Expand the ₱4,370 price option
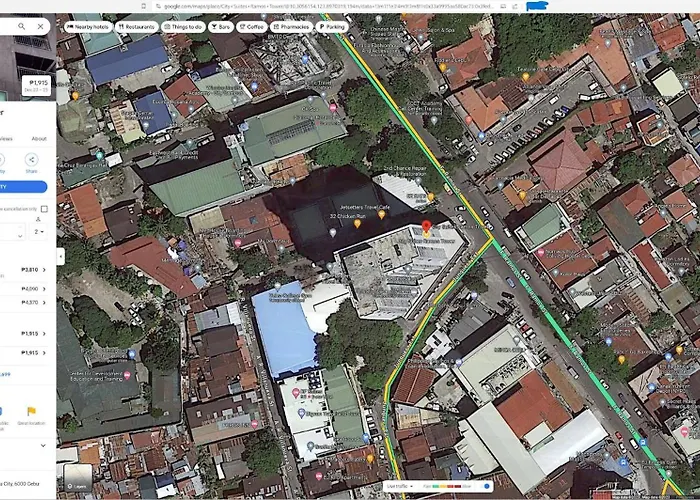The height and width of the screenshot is (500, 700). click(44, 302)
